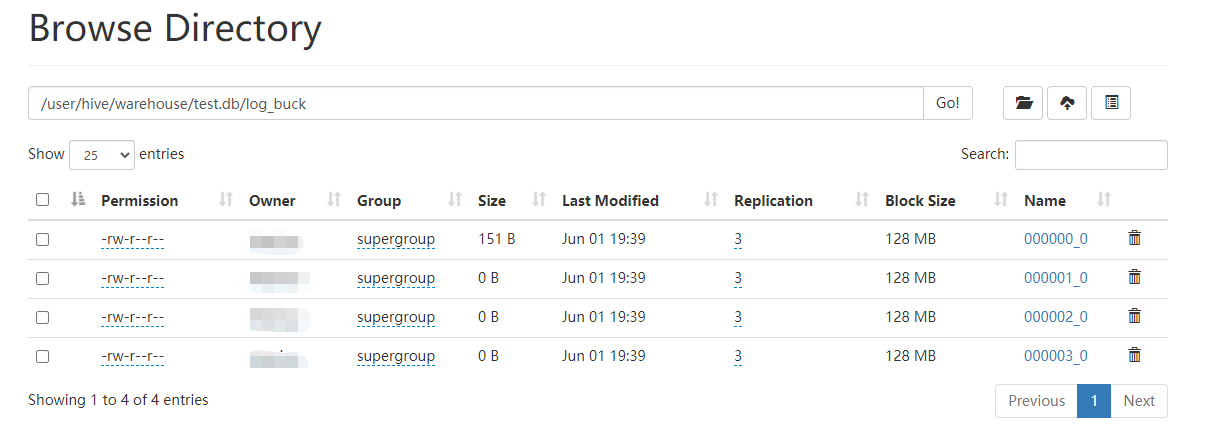
Task: Sort by Size column arrows
Action: (x=539, y=200)
